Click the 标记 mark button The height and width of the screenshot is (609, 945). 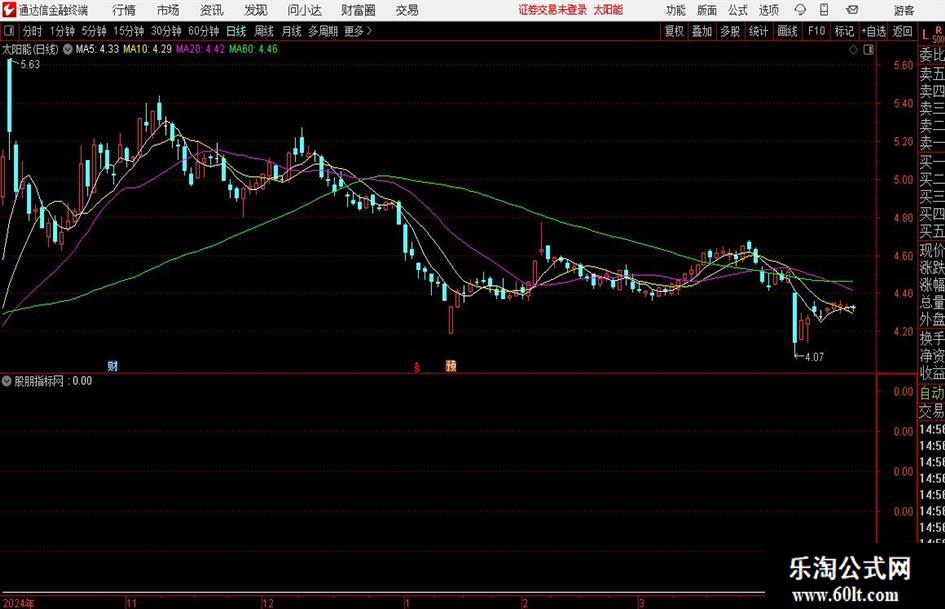click(844, 31)
